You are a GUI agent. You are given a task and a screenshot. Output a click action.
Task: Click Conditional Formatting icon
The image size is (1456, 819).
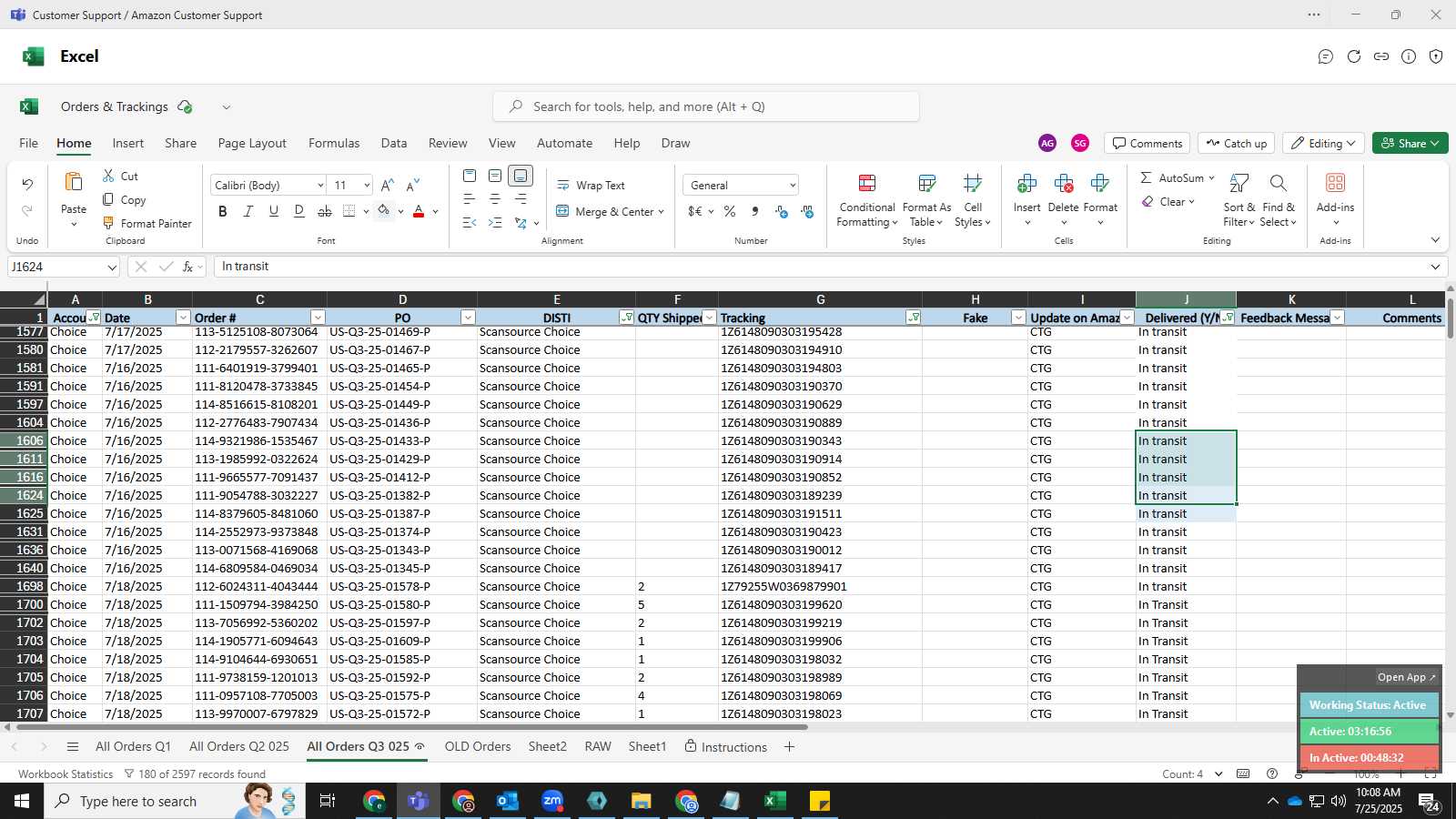coord(867,183)
